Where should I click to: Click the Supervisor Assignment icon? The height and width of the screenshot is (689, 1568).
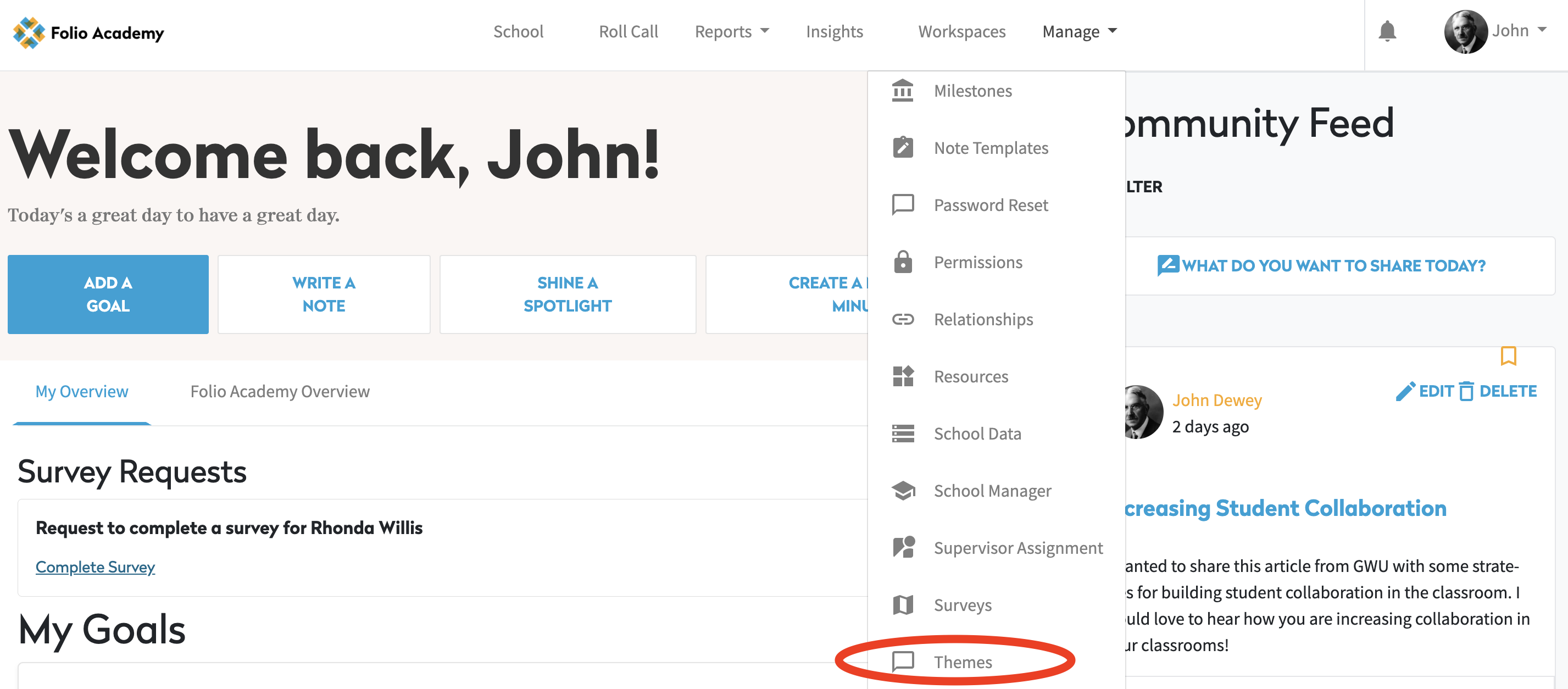pyautogui.click(x=903, y=547)
